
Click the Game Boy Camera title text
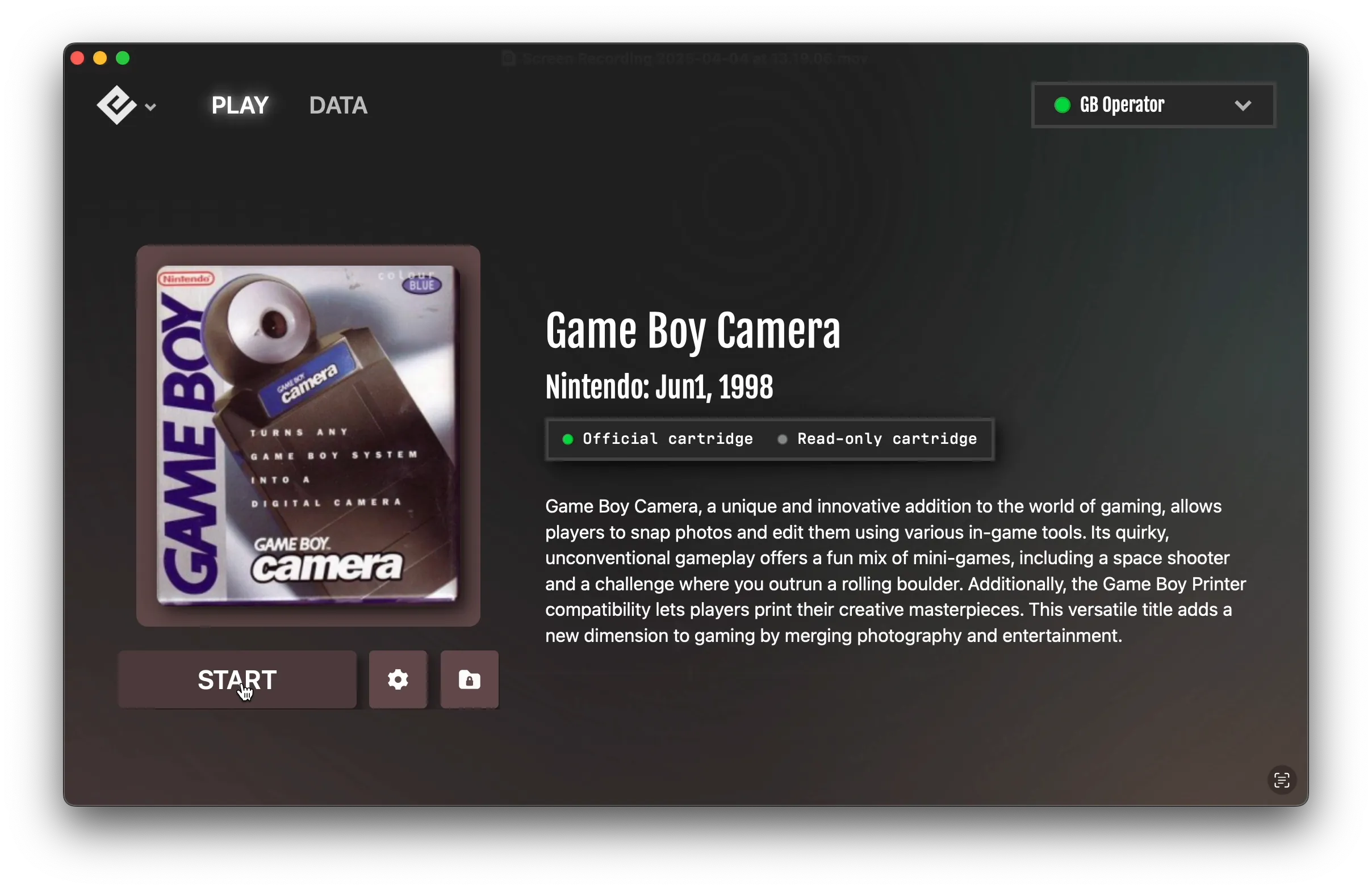(692, 330)
